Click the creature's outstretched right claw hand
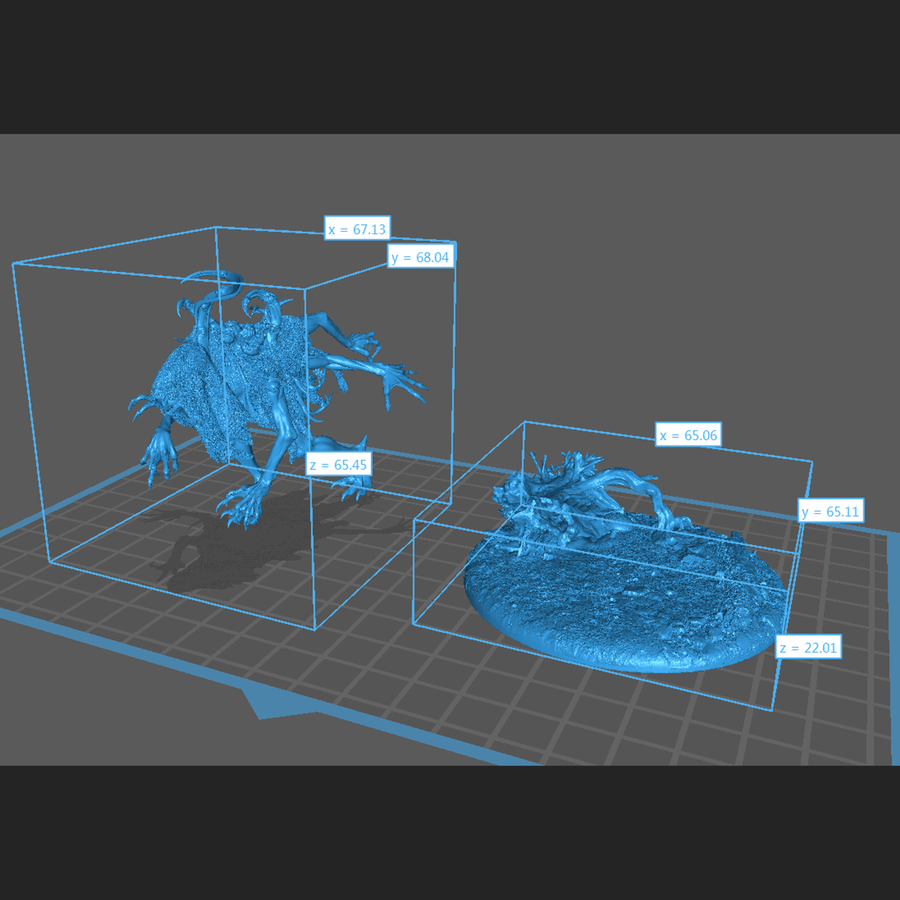The image size is (900, 900). point(400,383)
